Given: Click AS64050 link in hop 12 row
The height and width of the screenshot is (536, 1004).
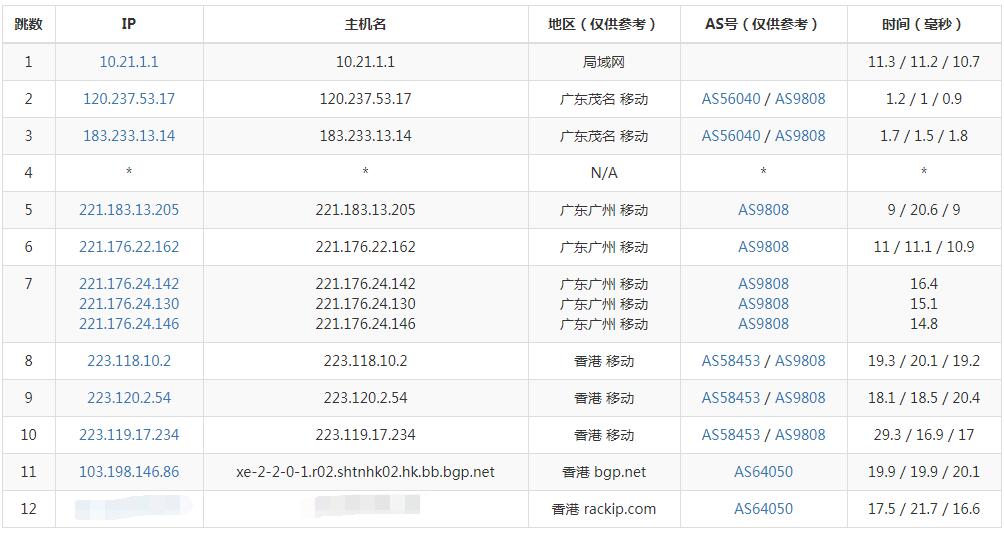Looking at the screenshot, I should pyautogui.click(x=763, y=509).
